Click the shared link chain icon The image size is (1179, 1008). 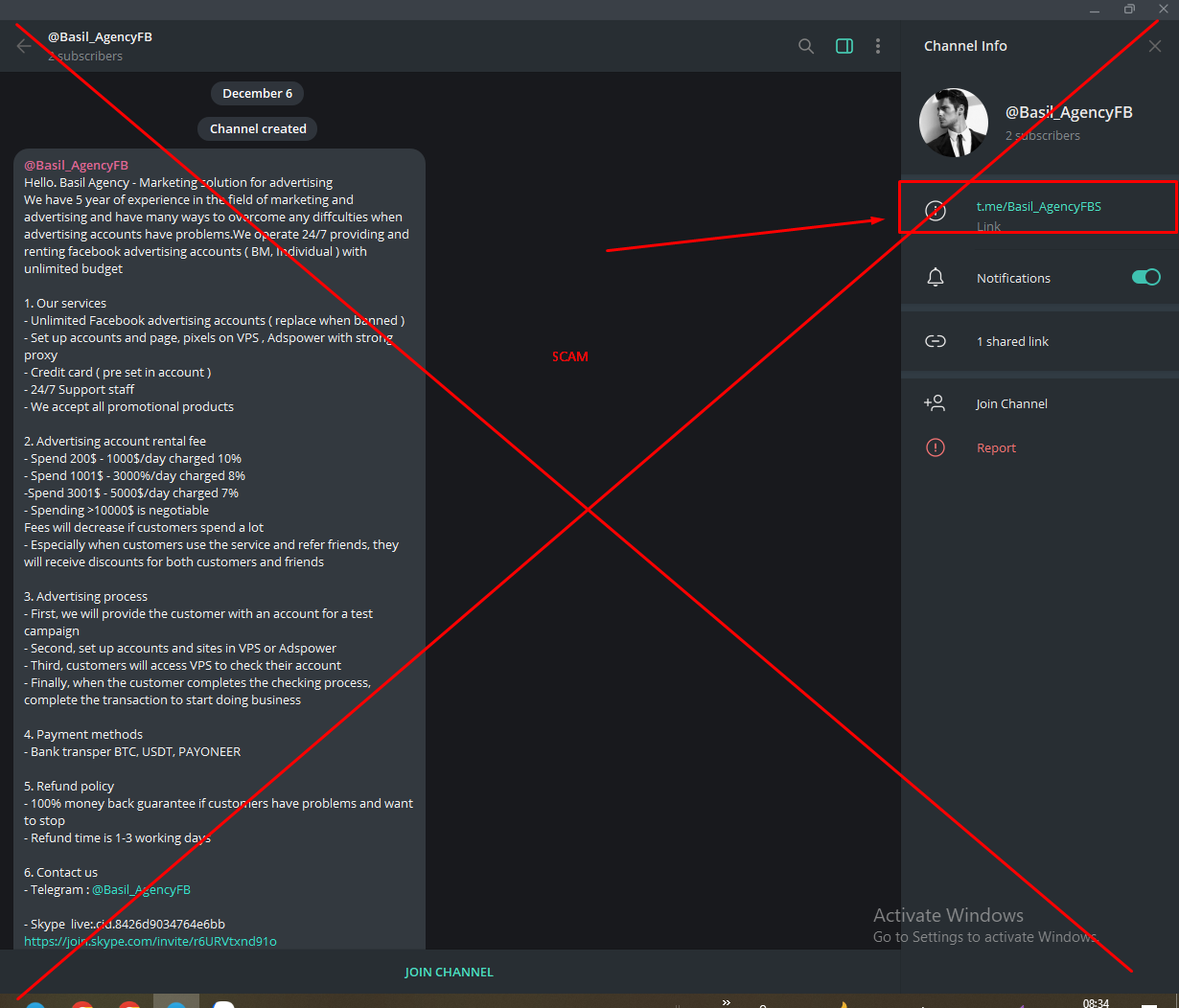click(936, 341)
